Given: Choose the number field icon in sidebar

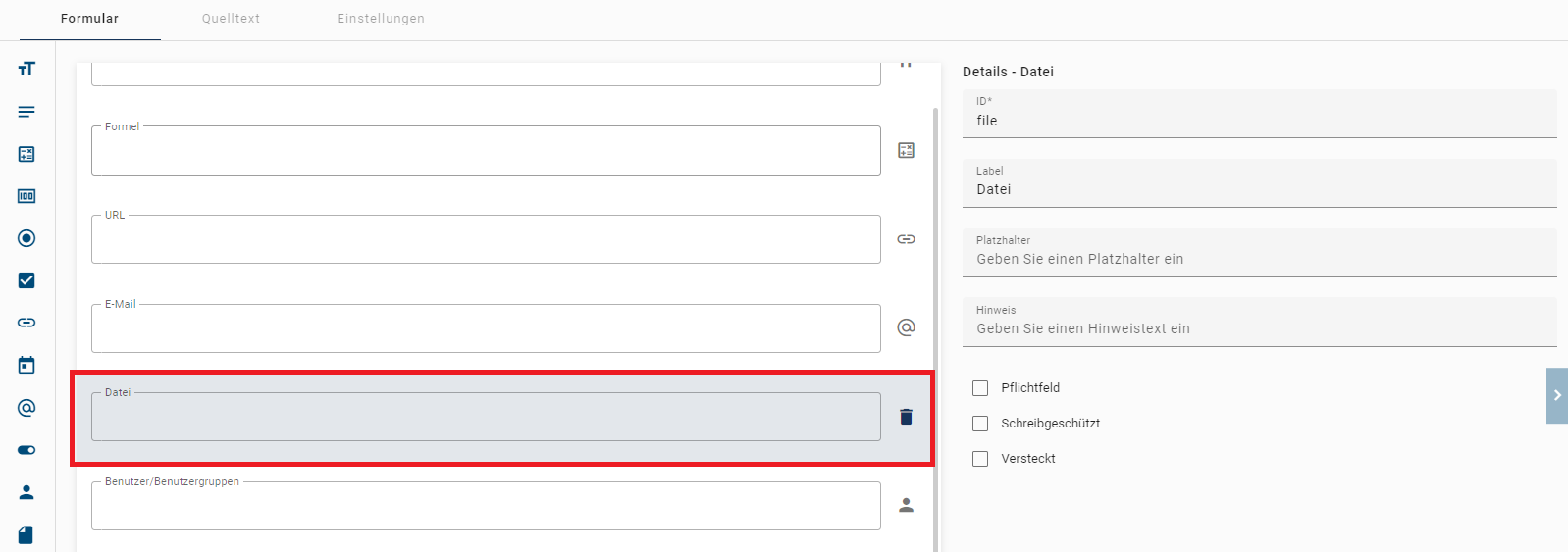Looking at the screenshot, I should 26,196.
